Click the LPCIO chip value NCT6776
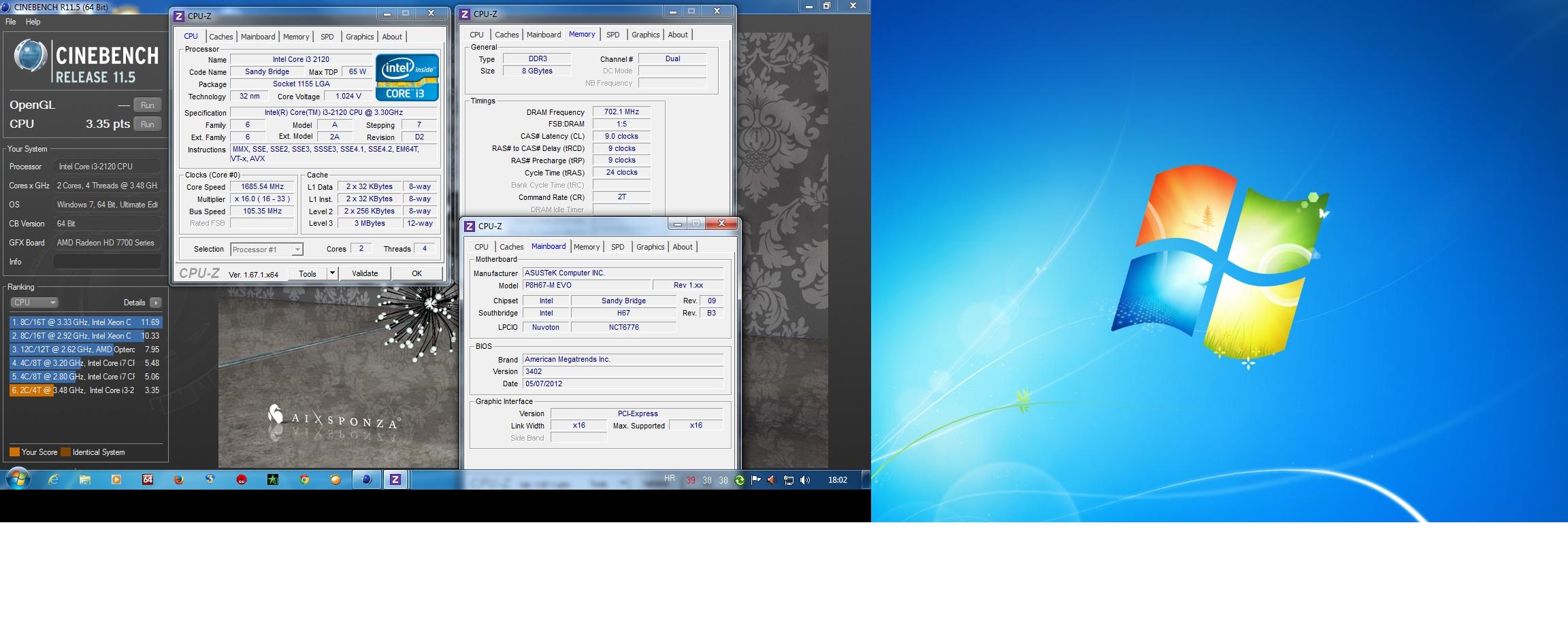1568x627 pixels. (x=623, y=327)
